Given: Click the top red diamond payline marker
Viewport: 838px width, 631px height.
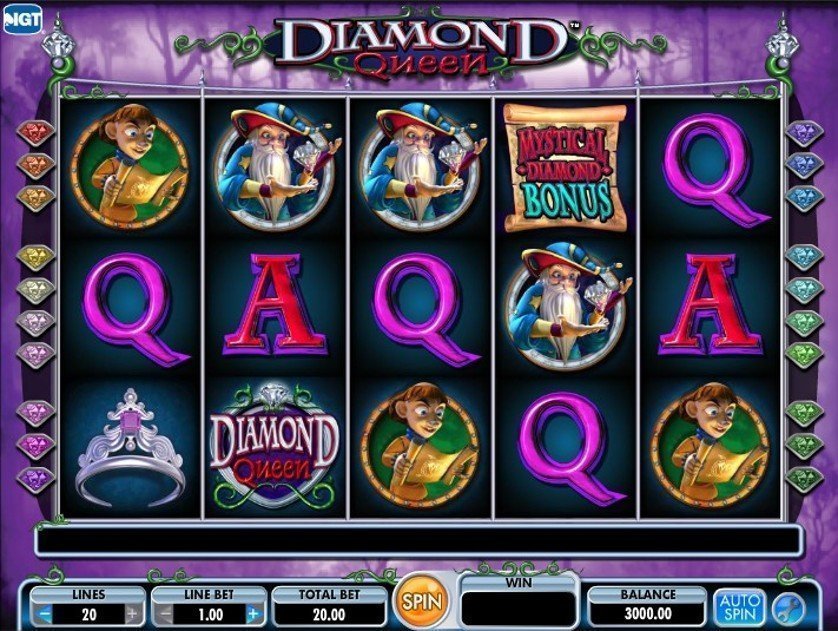Looking at the screenshot, I should click(36, 133).
